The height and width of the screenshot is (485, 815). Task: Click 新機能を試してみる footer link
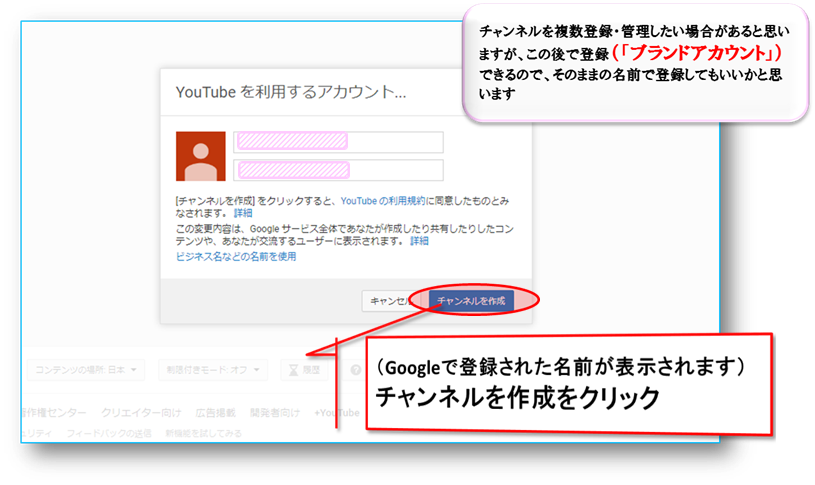[203, 433]
